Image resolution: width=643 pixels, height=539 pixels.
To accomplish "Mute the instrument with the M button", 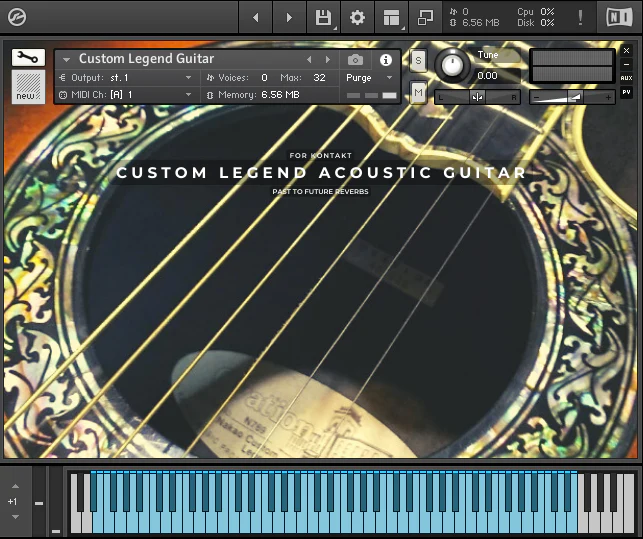I will 418,92.
